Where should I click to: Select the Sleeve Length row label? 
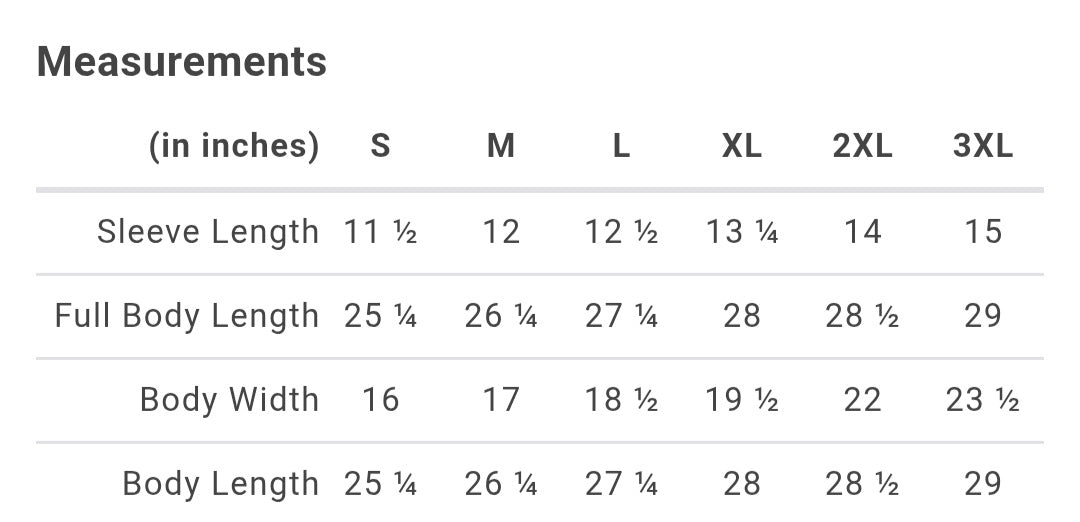pyautogui.click(x=208, y=232)
